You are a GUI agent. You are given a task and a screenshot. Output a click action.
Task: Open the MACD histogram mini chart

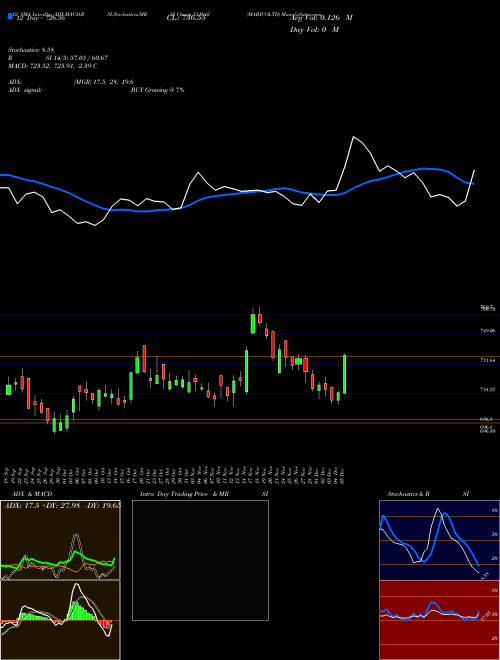(x=60, y=620)
